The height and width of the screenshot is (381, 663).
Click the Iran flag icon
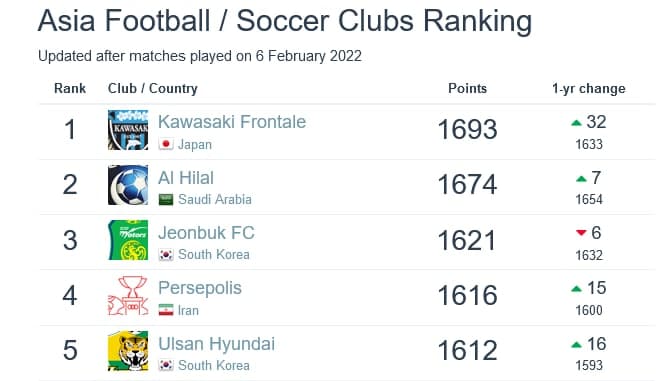coord(166,310)
